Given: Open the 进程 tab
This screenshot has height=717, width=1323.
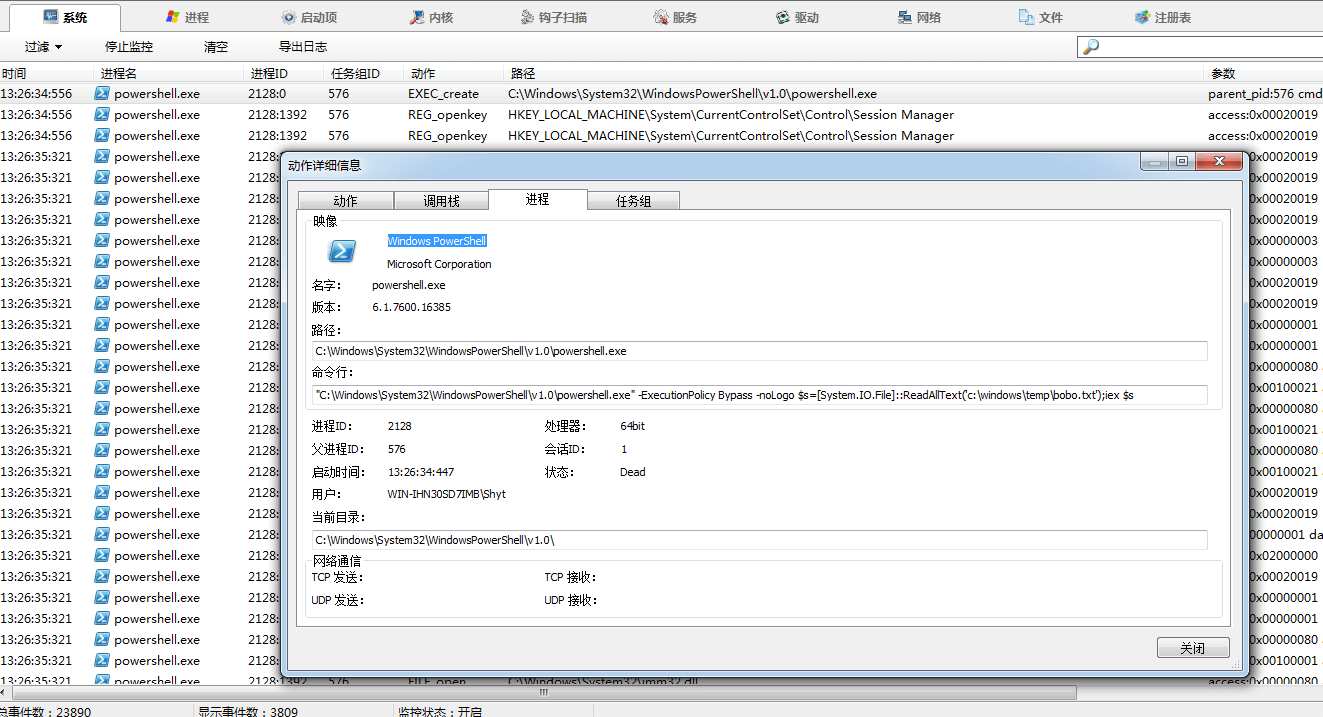Looking at the screenshot, I should click(x=187, y=17).
